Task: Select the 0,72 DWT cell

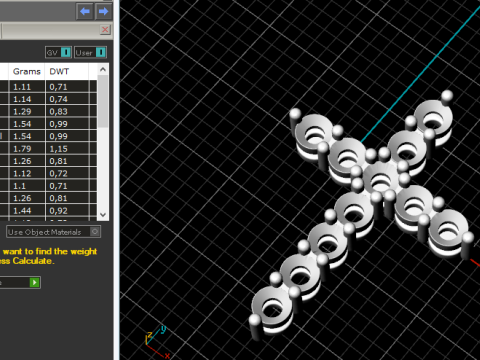Action: (x=67, y=174)
